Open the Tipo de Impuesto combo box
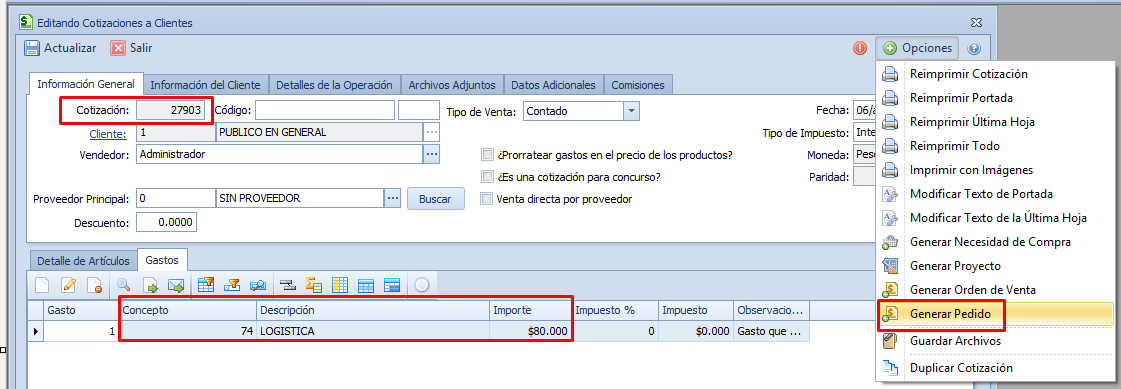 pyautogui.click(x=864, y=133)
